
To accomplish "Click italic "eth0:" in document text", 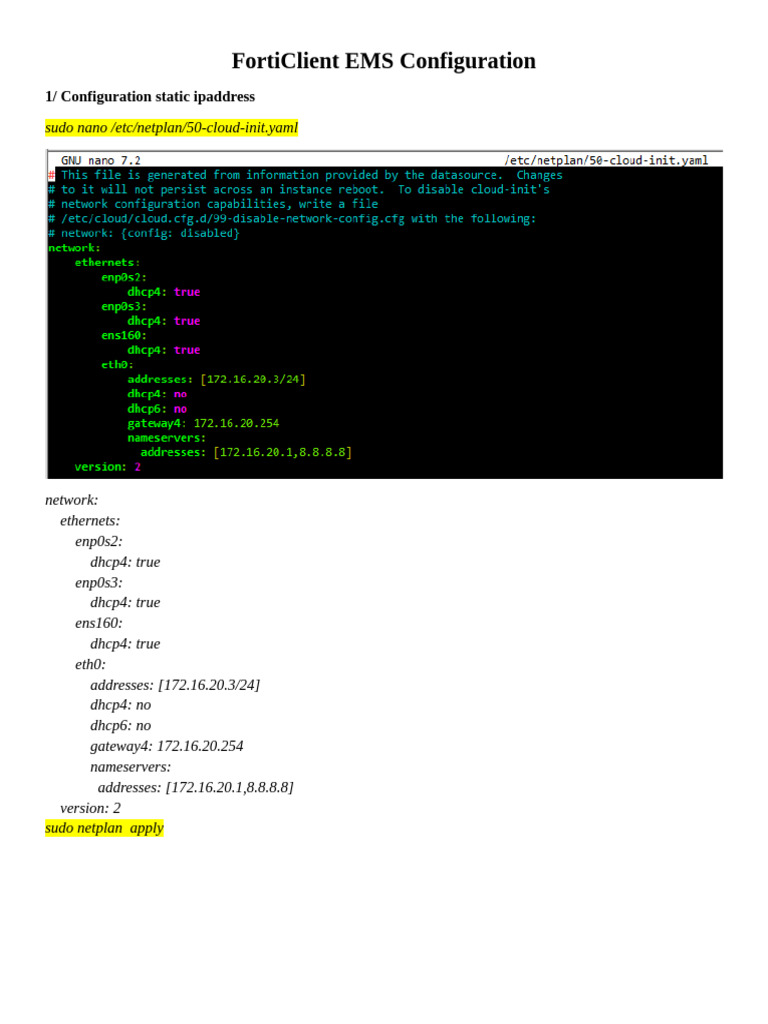I will [x=90, y=665].
